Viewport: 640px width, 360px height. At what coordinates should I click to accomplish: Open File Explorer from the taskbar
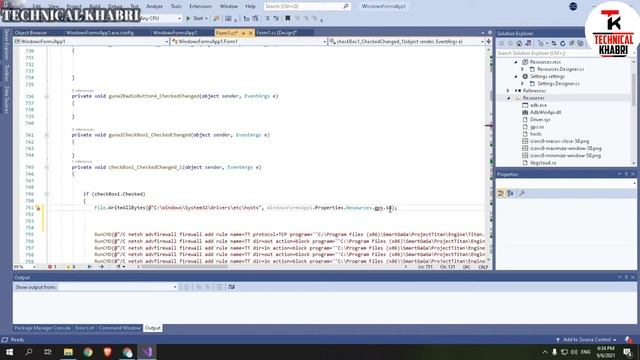tap(68, 352)
